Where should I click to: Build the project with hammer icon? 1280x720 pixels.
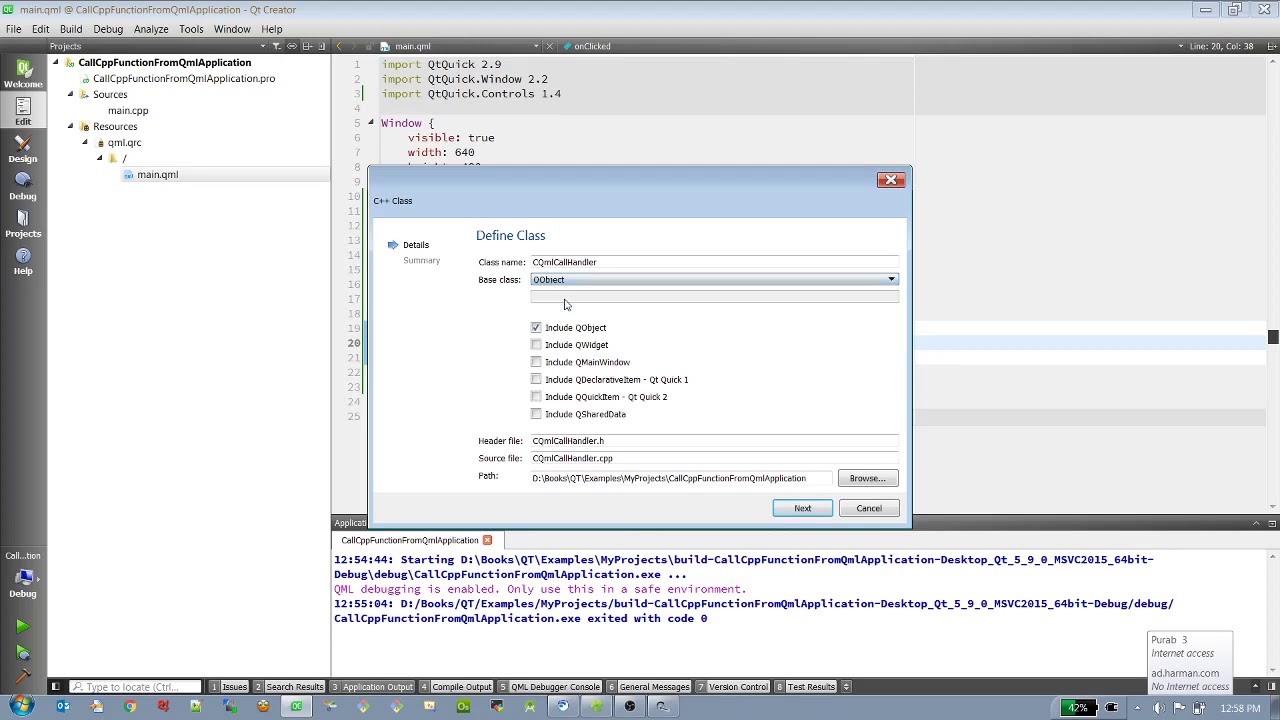[x=22, y=677]
